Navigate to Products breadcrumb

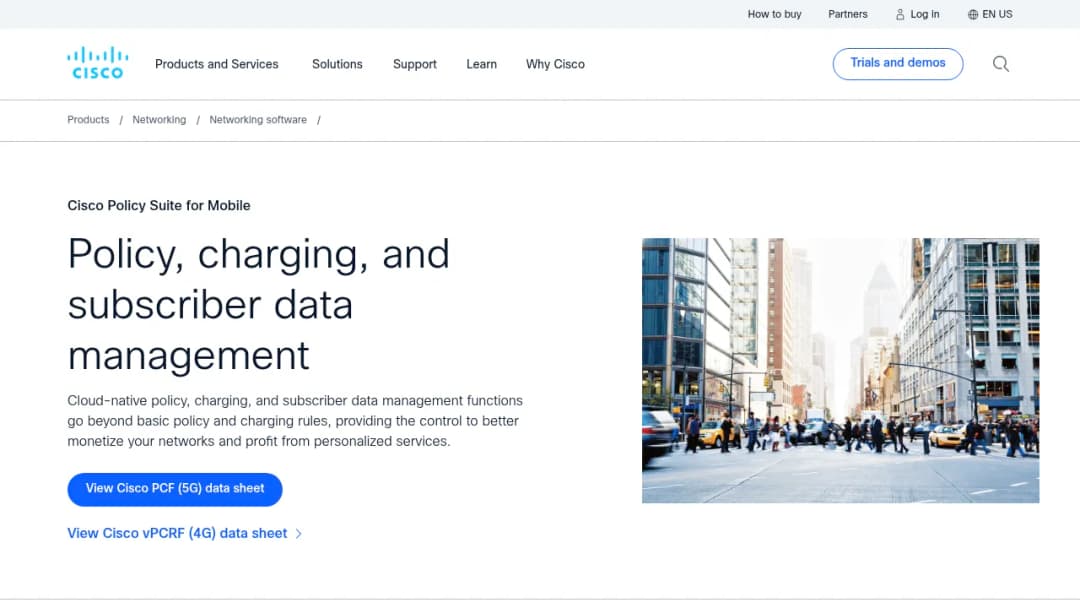pos(88,120)
